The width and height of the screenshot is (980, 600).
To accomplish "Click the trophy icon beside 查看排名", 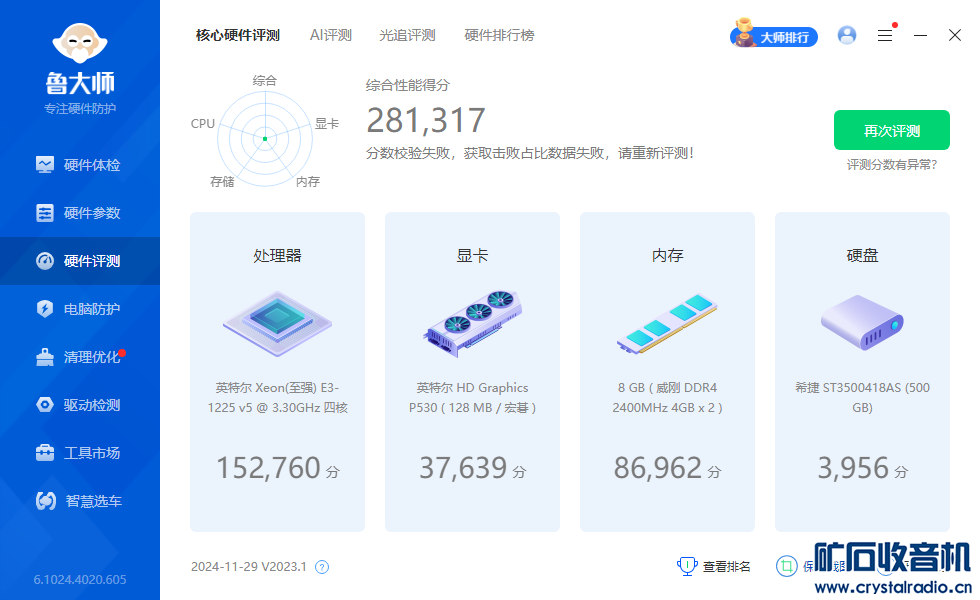I will pyautogui.click(x=687, y=566).
